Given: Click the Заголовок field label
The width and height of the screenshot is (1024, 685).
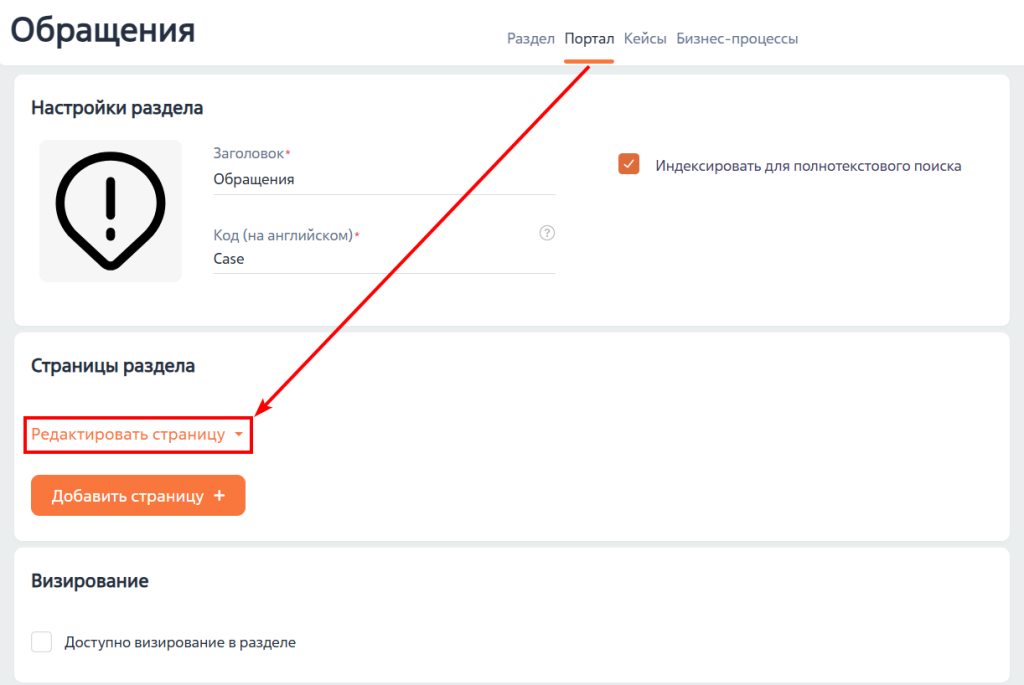Looking at the screenshot, I should [249, 153].
